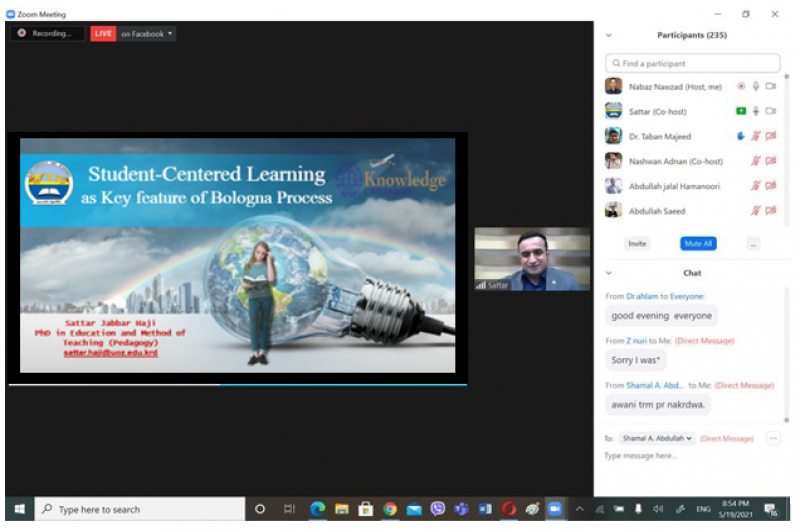The height and width of the screenshot is (532, 800).
Task: Unmute Abdullah jalal Hamanoori's microphone
Action: tap(756, 186)
